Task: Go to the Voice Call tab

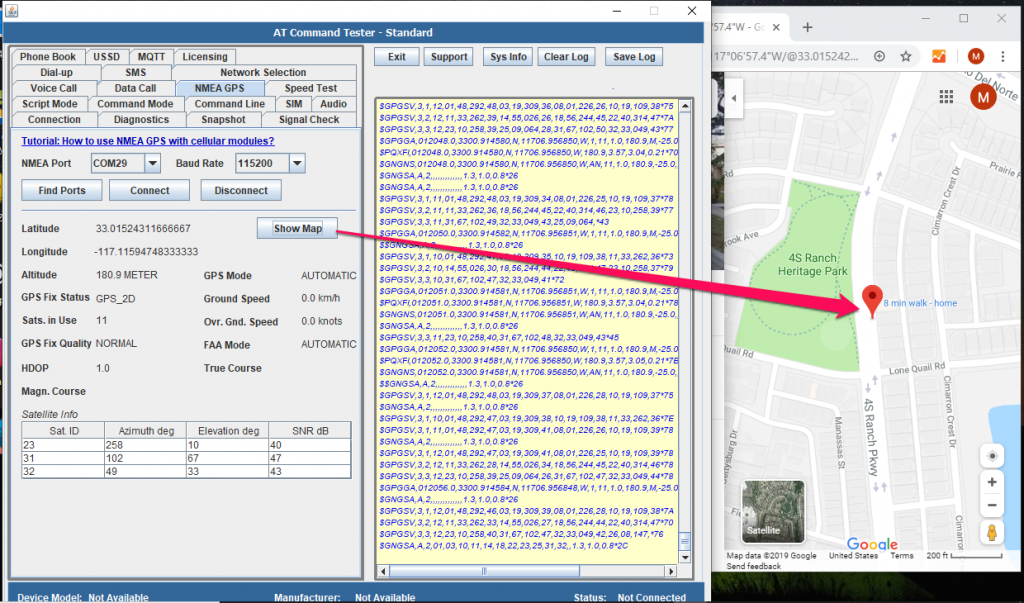Action: coord(54,88)
